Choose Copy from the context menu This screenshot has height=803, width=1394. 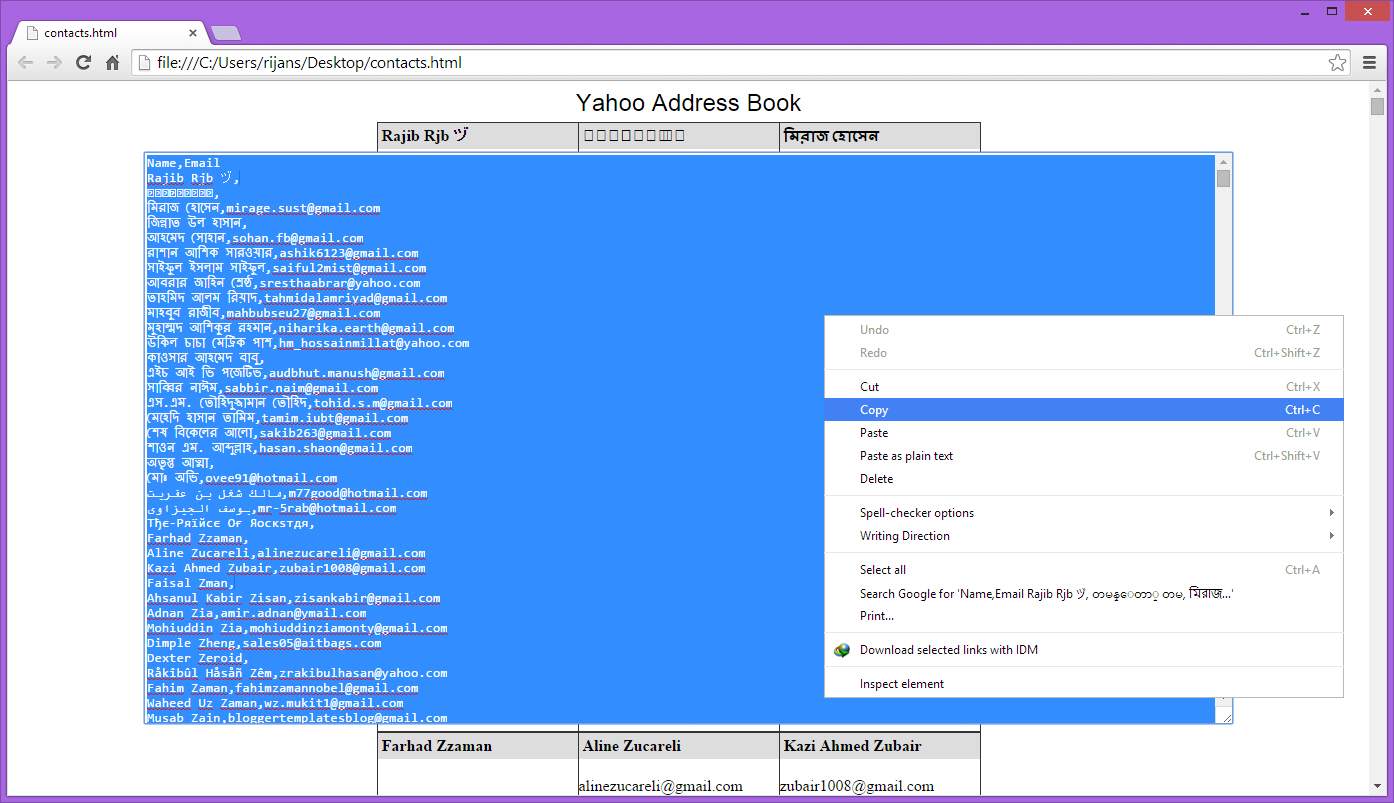[874, 410]
